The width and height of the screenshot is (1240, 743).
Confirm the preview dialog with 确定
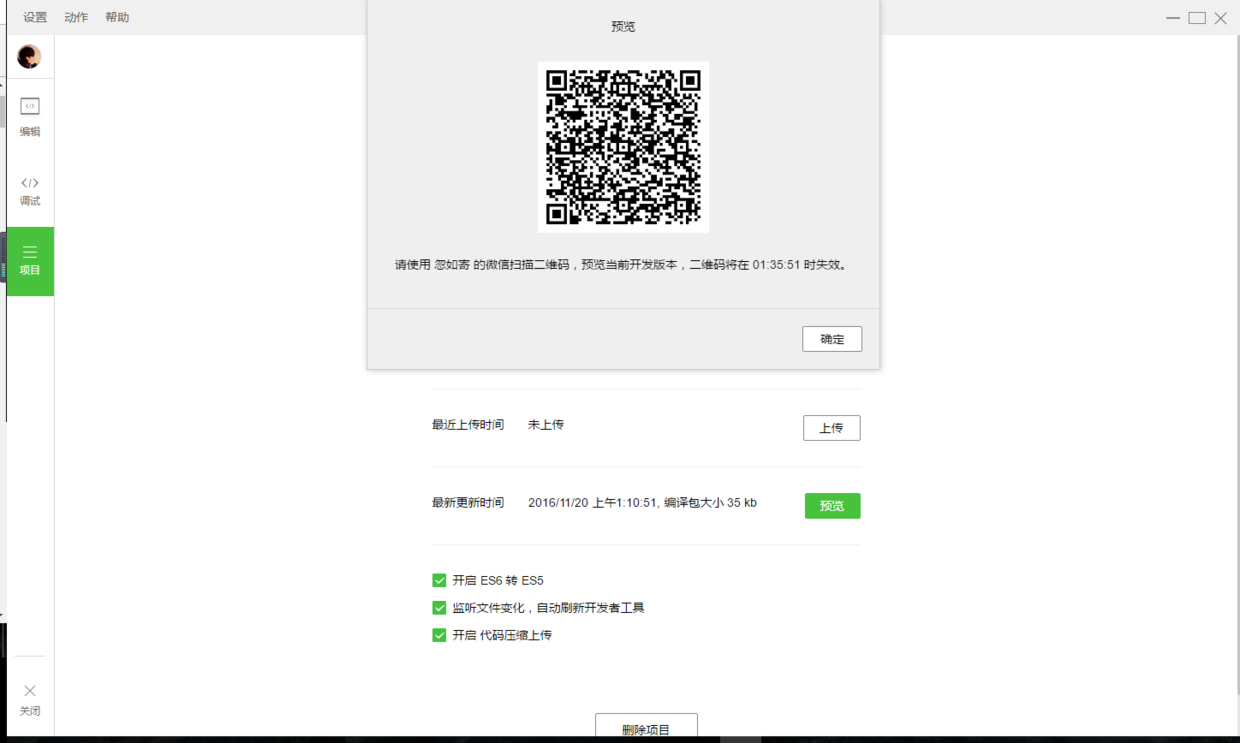832,339
